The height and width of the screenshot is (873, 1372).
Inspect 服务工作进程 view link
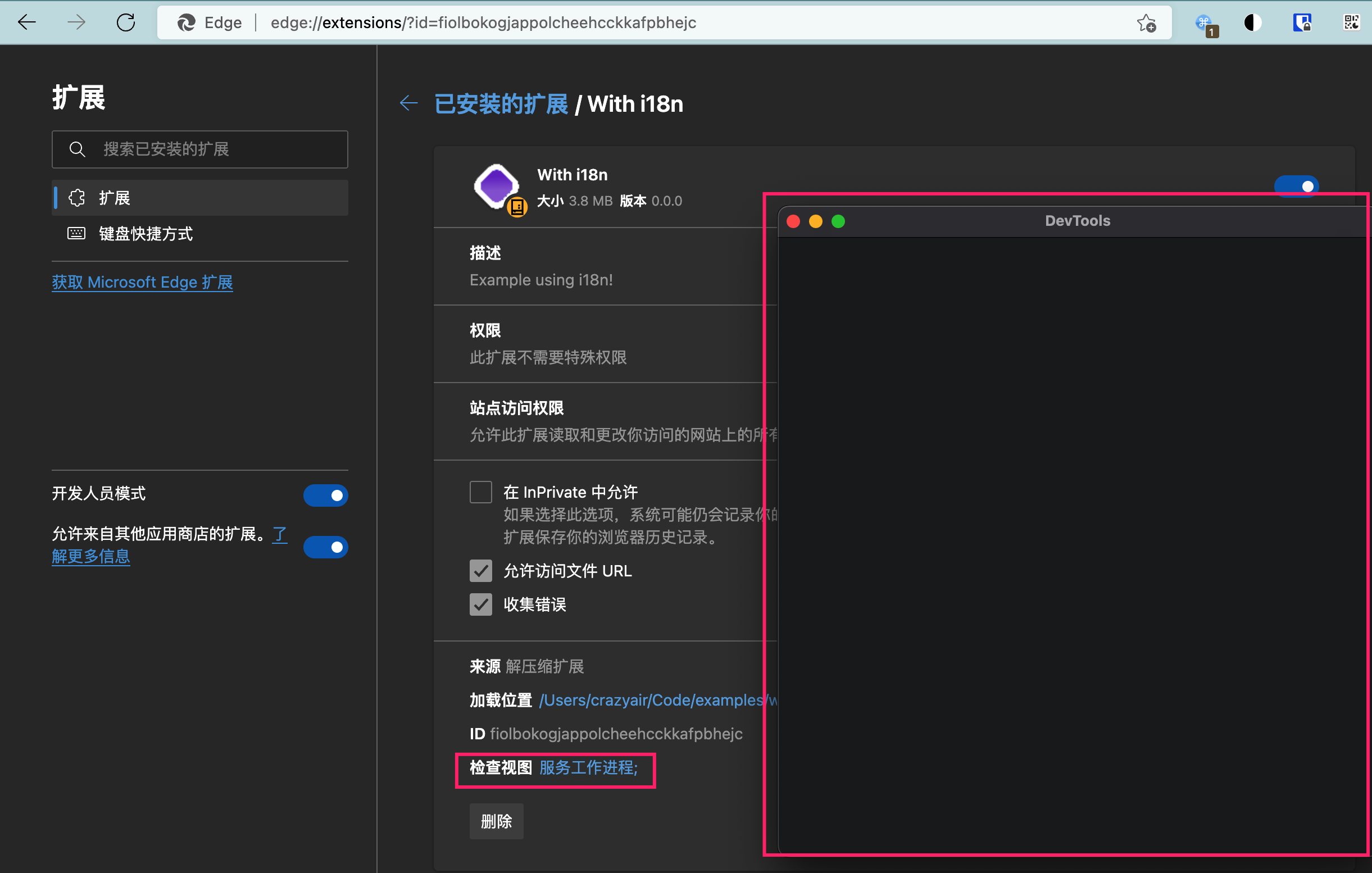589,767
